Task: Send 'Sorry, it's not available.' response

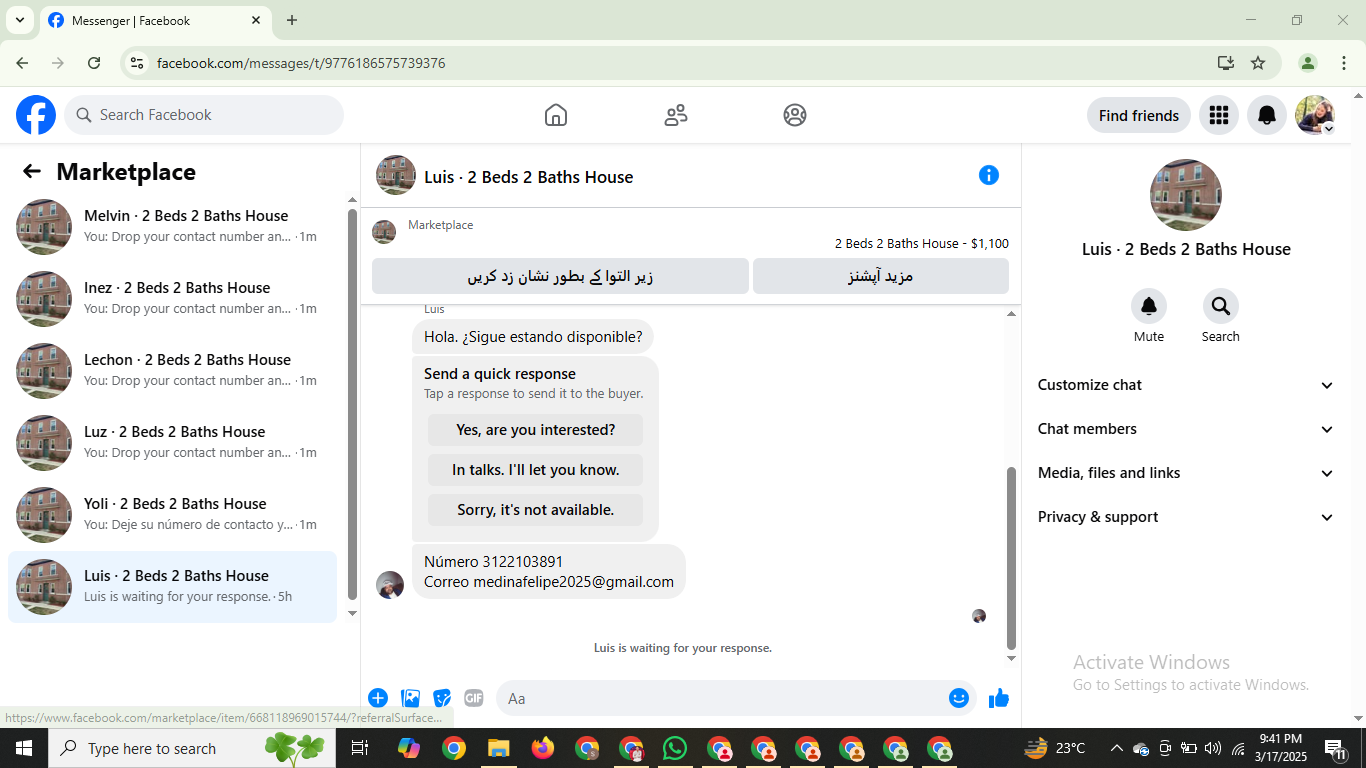Action: (535, 510)
